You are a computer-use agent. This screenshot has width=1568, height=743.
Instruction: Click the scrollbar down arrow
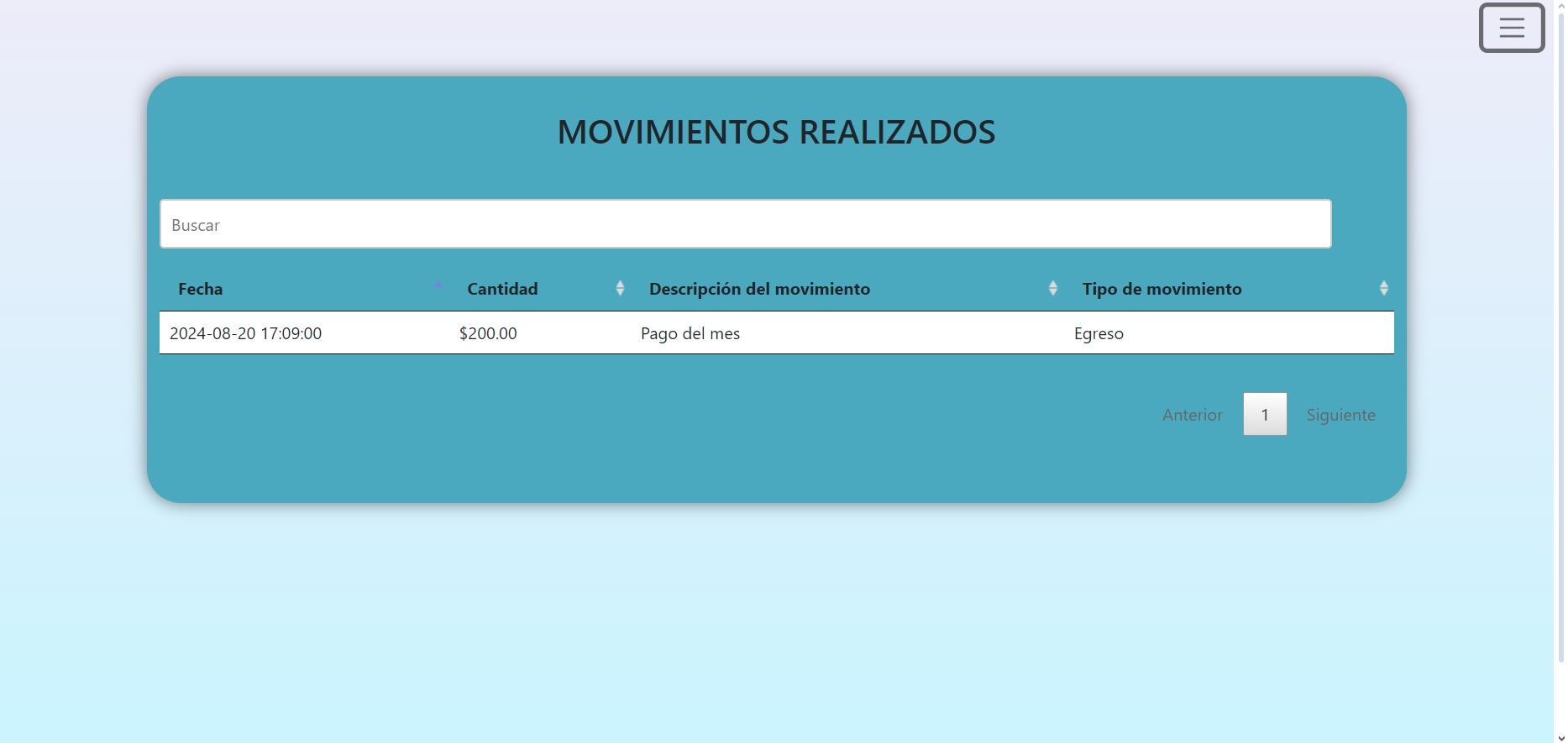[x=1560, y=738]
